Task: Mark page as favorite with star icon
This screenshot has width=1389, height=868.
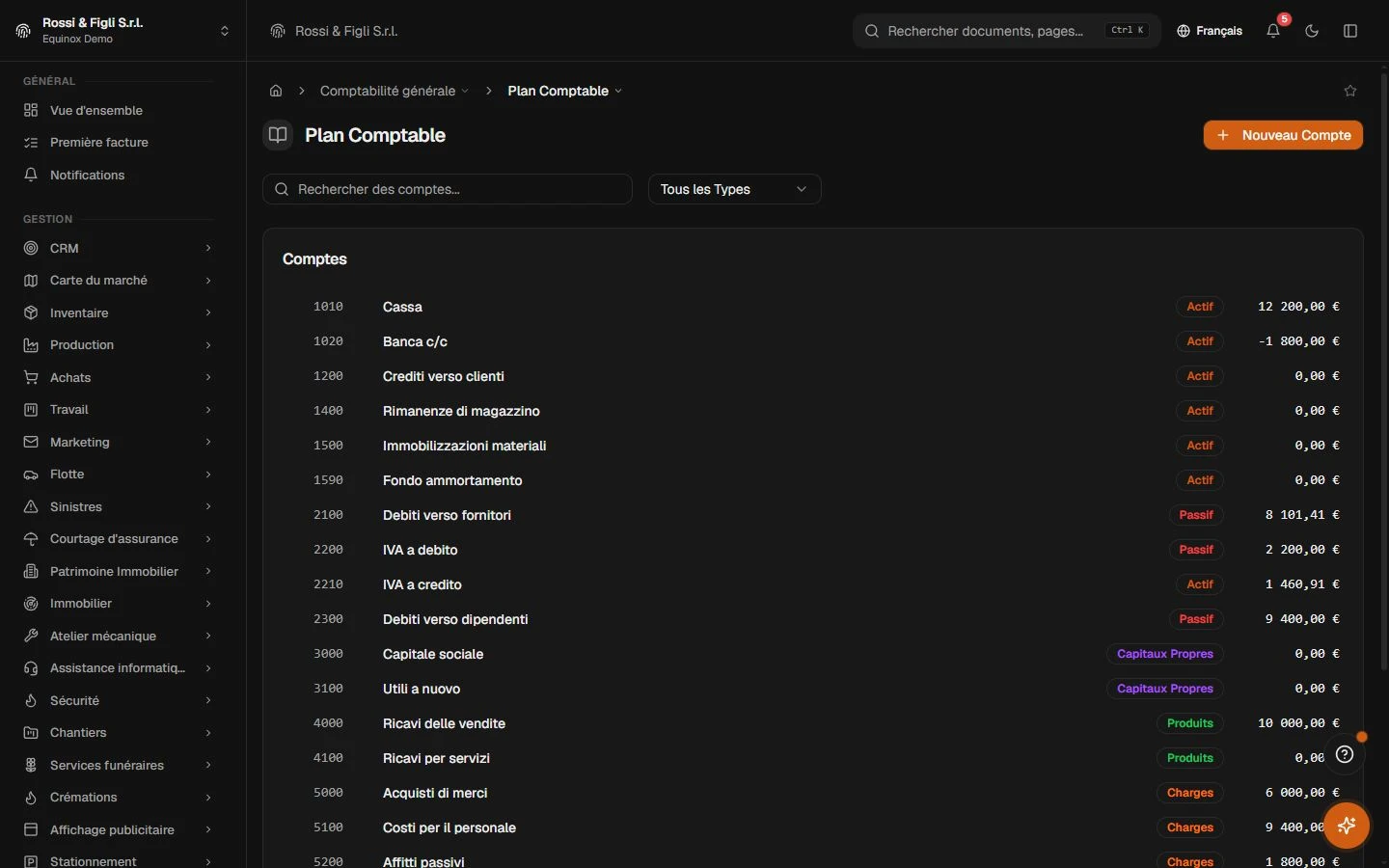Action: pos(1350,91)
